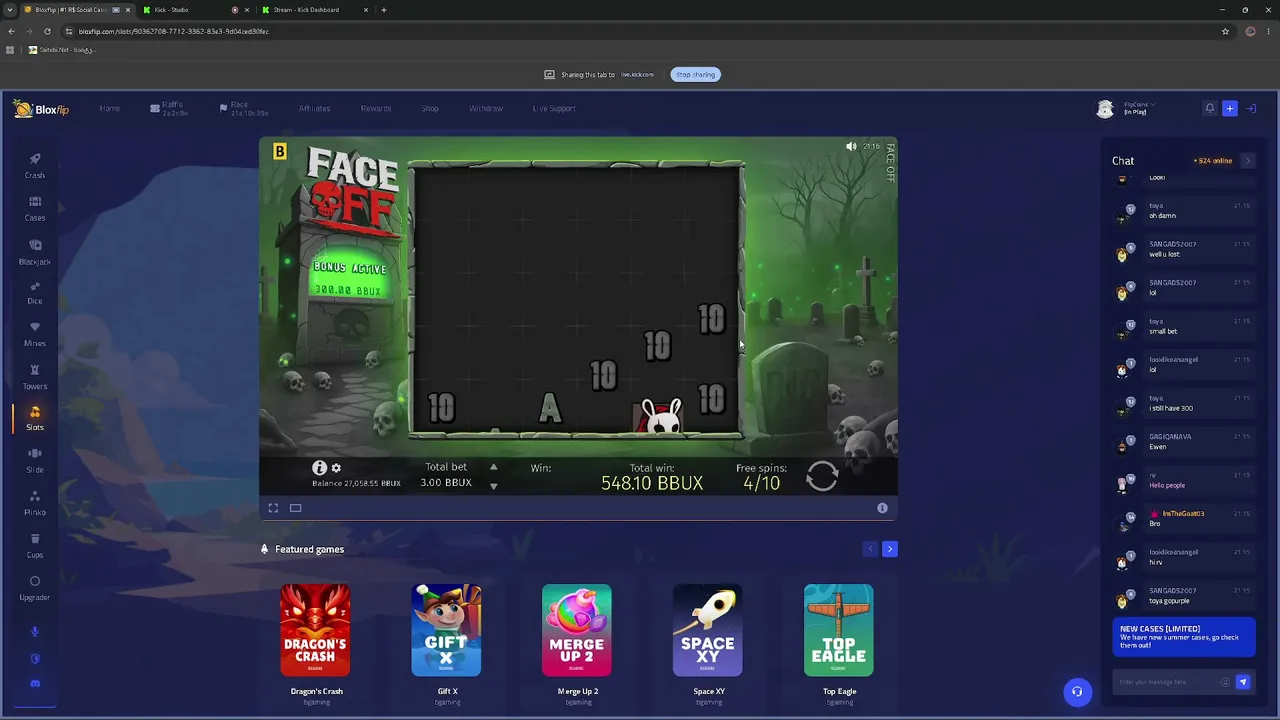Expand the Chrome tab search dropdown
This screenshot has height=720, width=1280.
coord(10,10)
